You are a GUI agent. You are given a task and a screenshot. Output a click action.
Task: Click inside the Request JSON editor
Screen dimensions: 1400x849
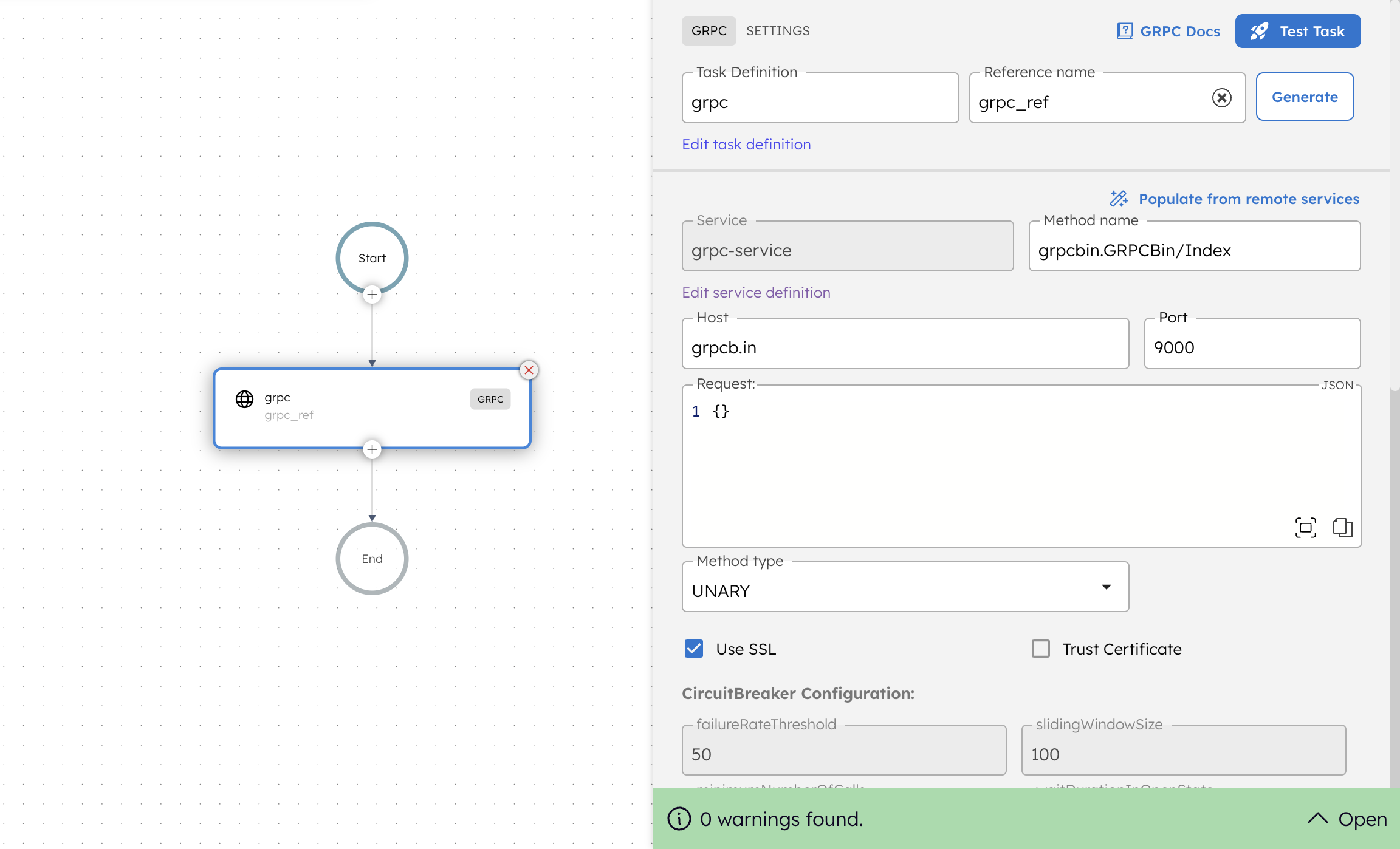click(x=1021, y=466)
